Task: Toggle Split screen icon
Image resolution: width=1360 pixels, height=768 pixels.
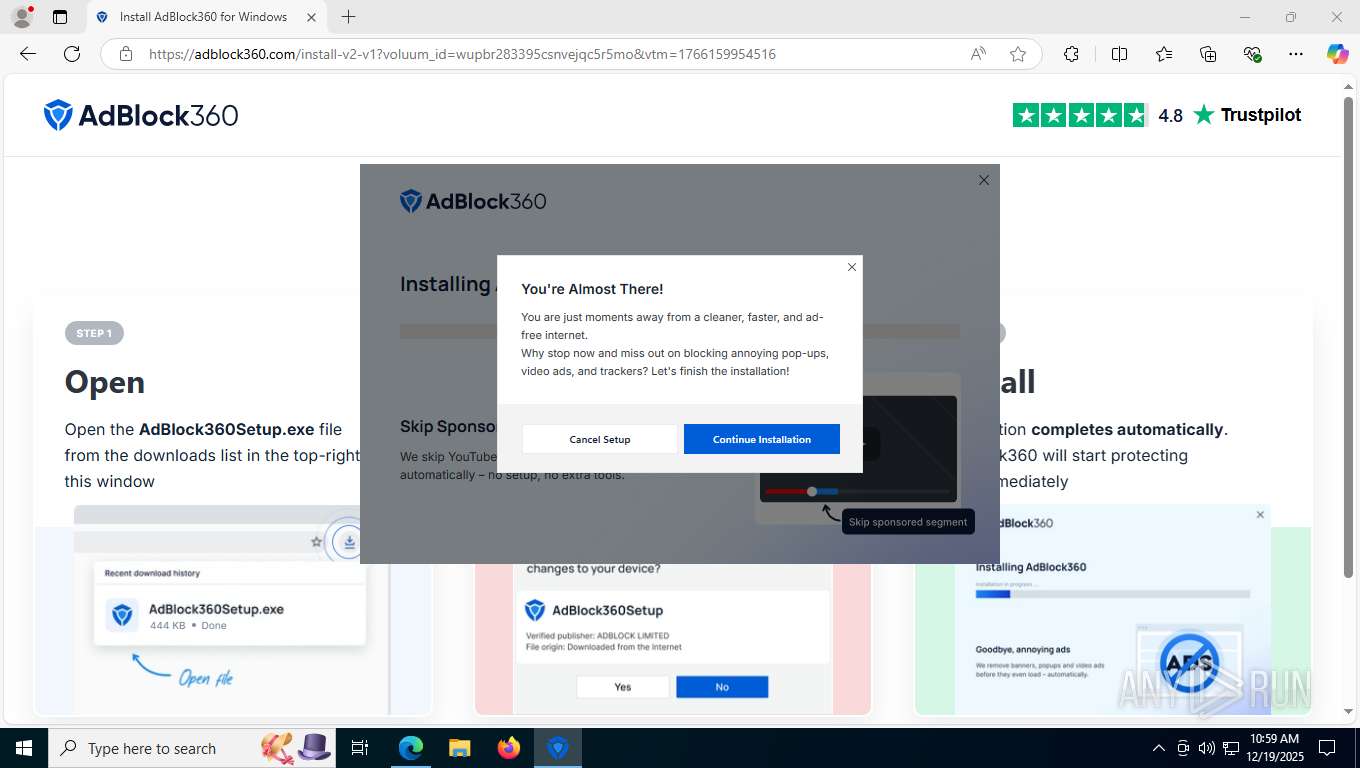Action: tap(1120, 54)
